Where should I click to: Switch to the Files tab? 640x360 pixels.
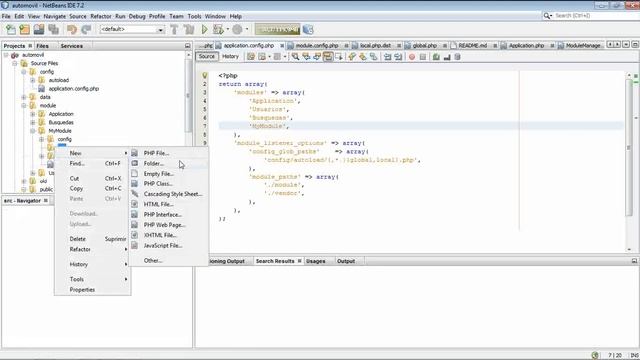pyautogui.click(x=42, y=46)
